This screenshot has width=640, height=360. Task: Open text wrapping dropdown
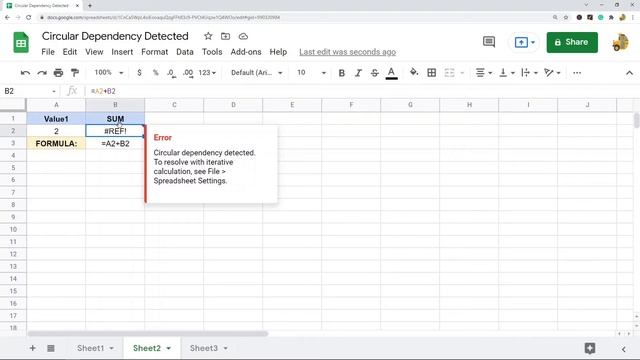pyautogui.click(x=530, y=73)
